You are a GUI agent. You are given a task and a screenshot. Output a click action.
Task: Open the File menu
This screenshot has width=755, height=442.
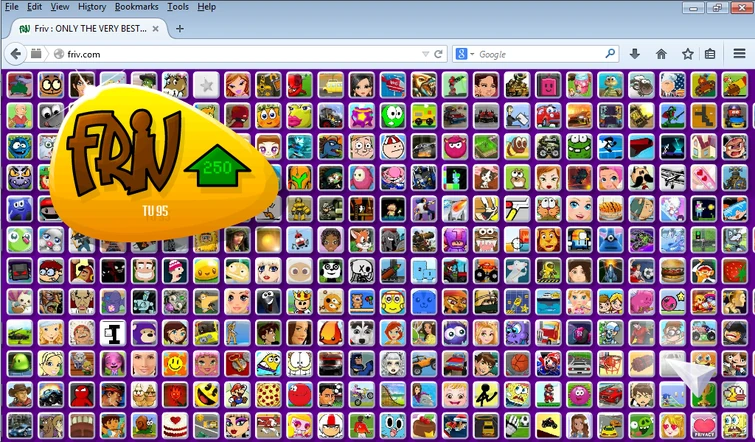point(12,7)
